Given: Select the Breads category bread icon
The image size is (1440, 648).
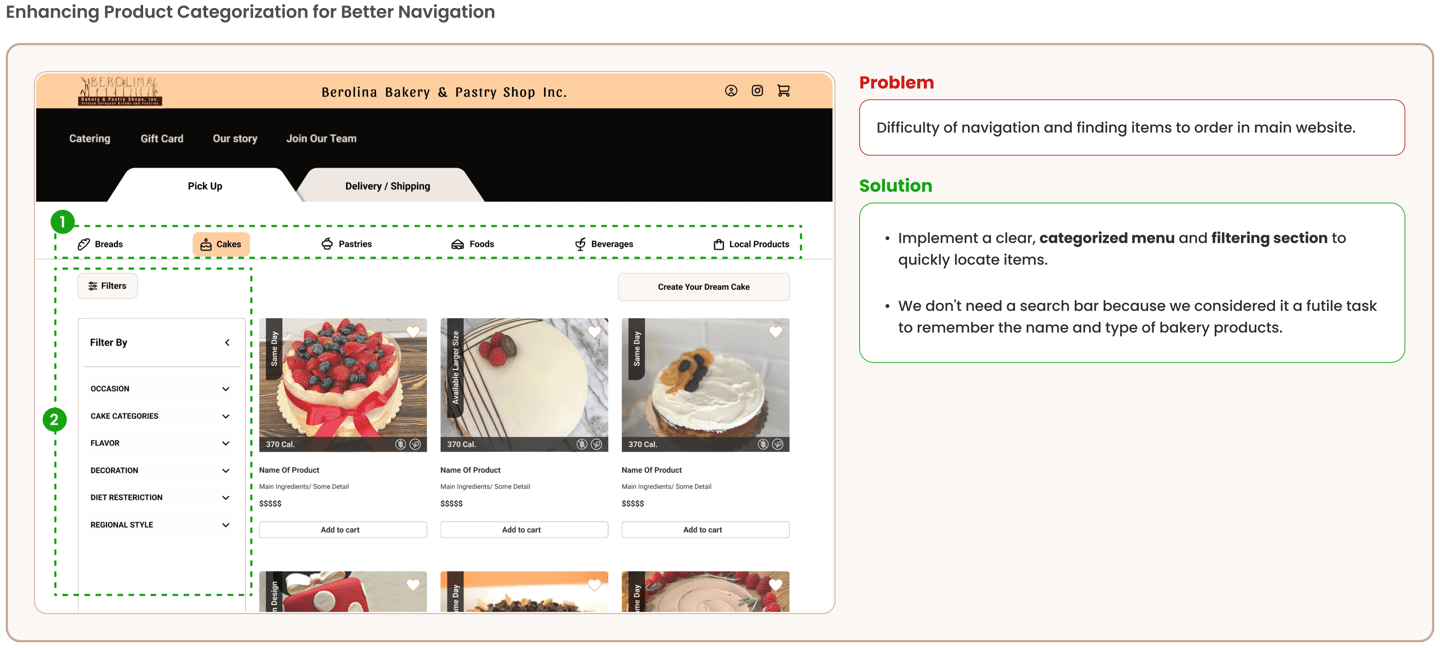Looking at the screenshot, I should (x=84, y=244).
